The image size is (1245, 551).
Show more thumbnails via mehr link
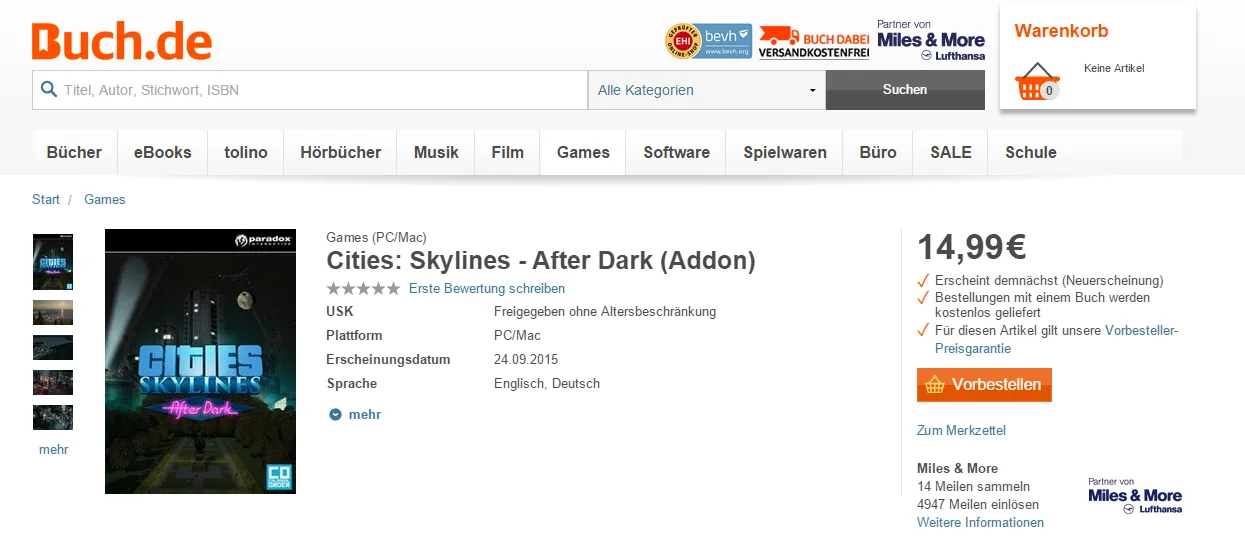[x=54, y=450]
